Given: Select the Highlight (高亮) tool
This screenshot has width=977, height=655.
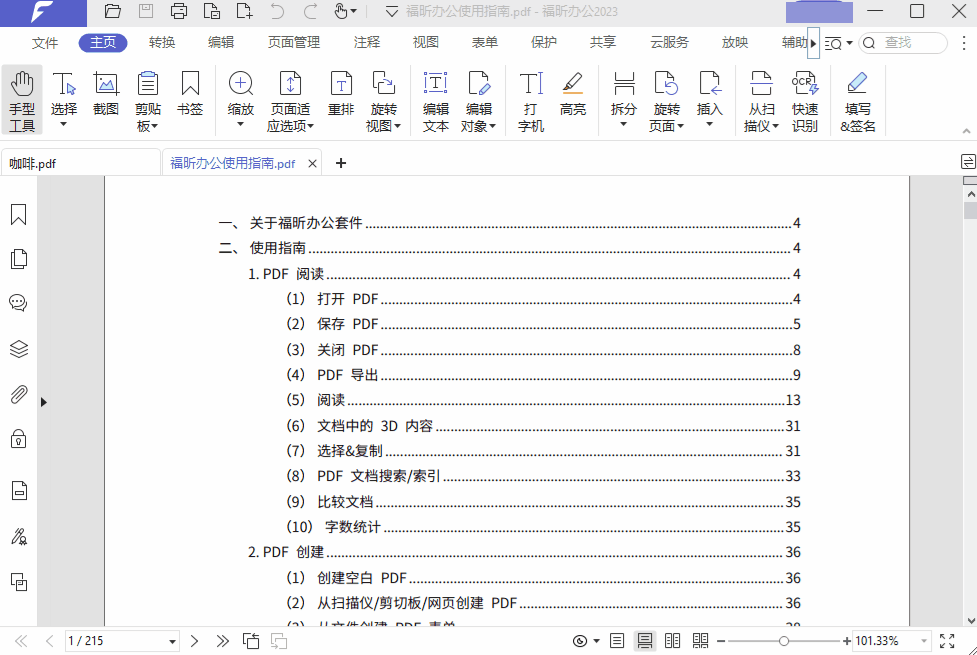Looking at the screenshot, I should click(573, 93).
